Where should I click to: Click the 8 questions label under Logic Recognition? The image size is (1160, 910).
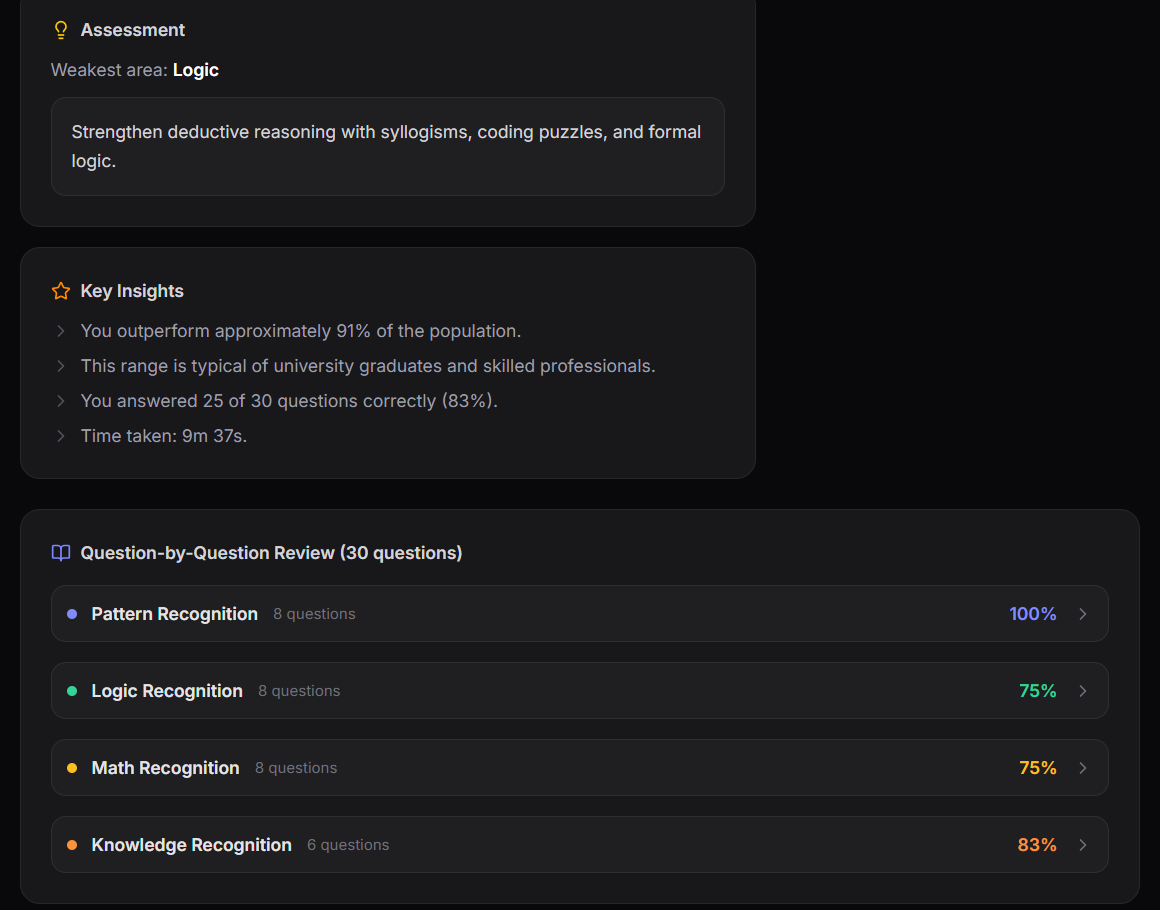click(x=299, y=690)
